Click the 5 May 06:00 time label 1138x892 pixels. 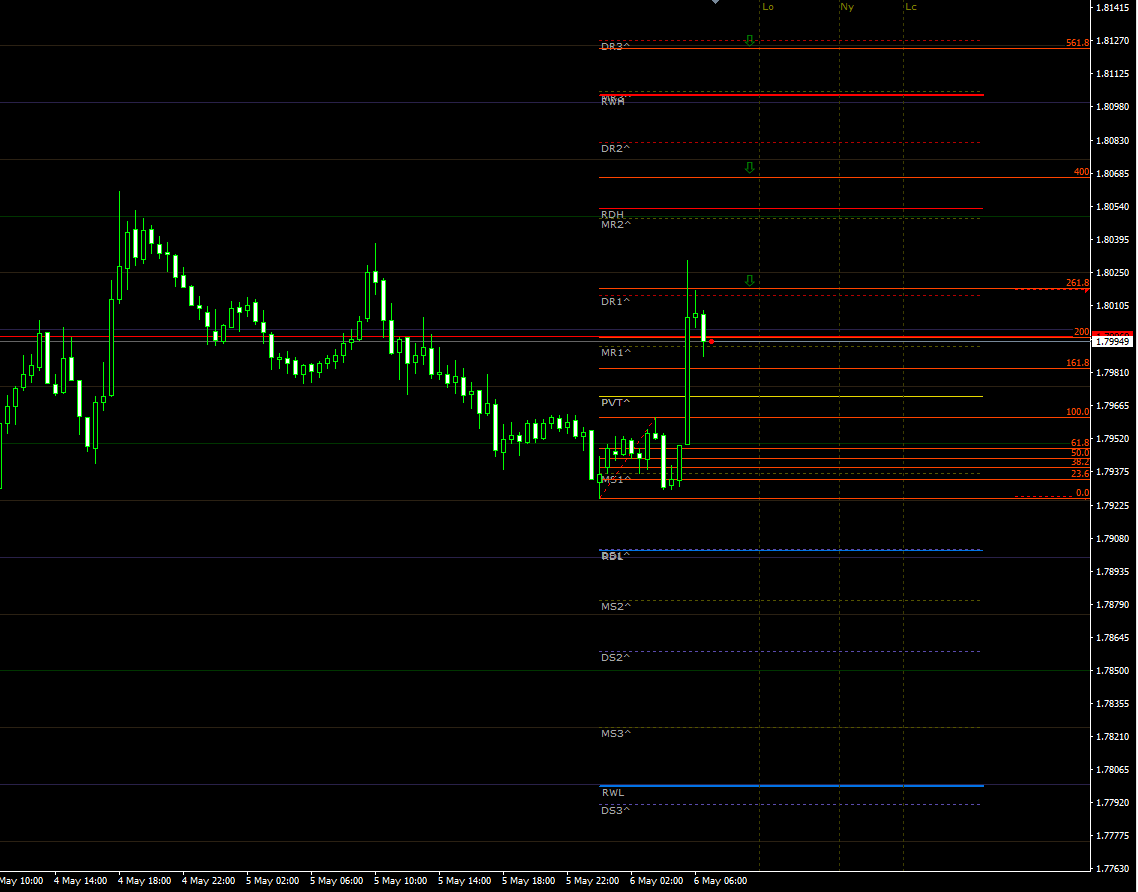tap(336, 881)
